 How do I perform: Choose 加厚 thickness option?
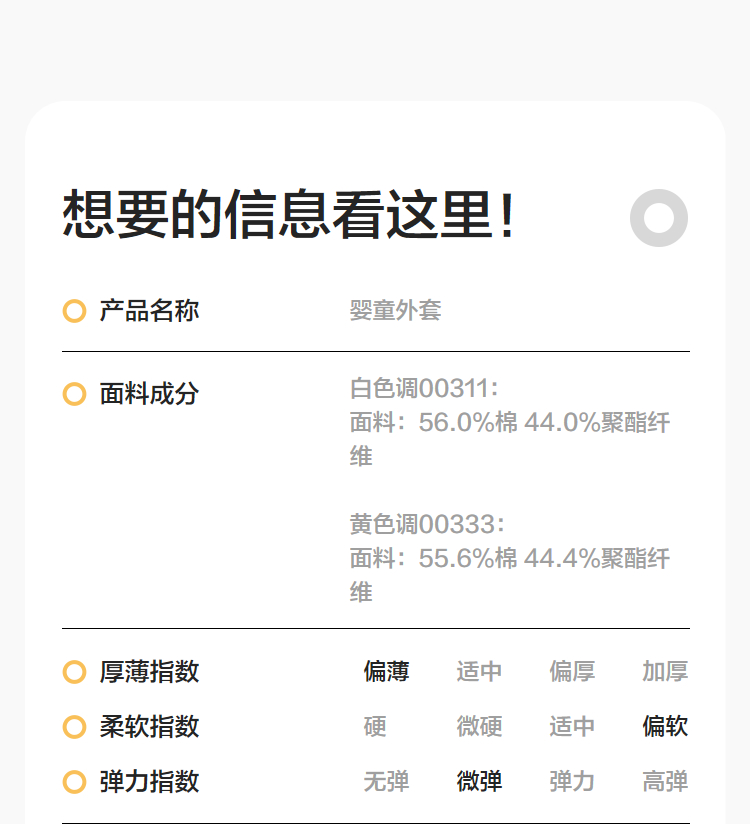(x=665, y=672)
